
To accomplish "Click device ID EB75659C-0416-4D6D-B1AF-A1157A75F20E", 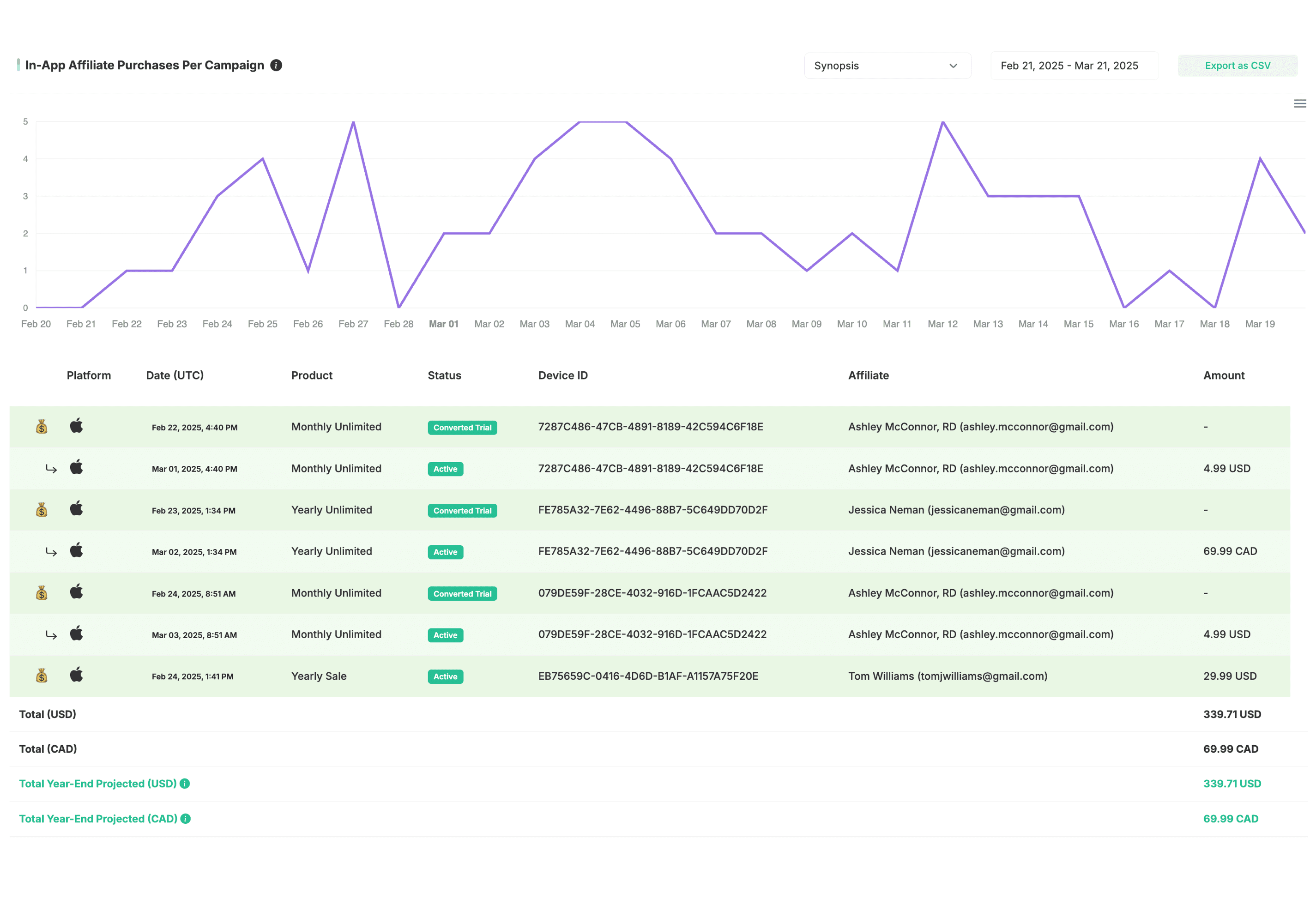I will [648, 676].
